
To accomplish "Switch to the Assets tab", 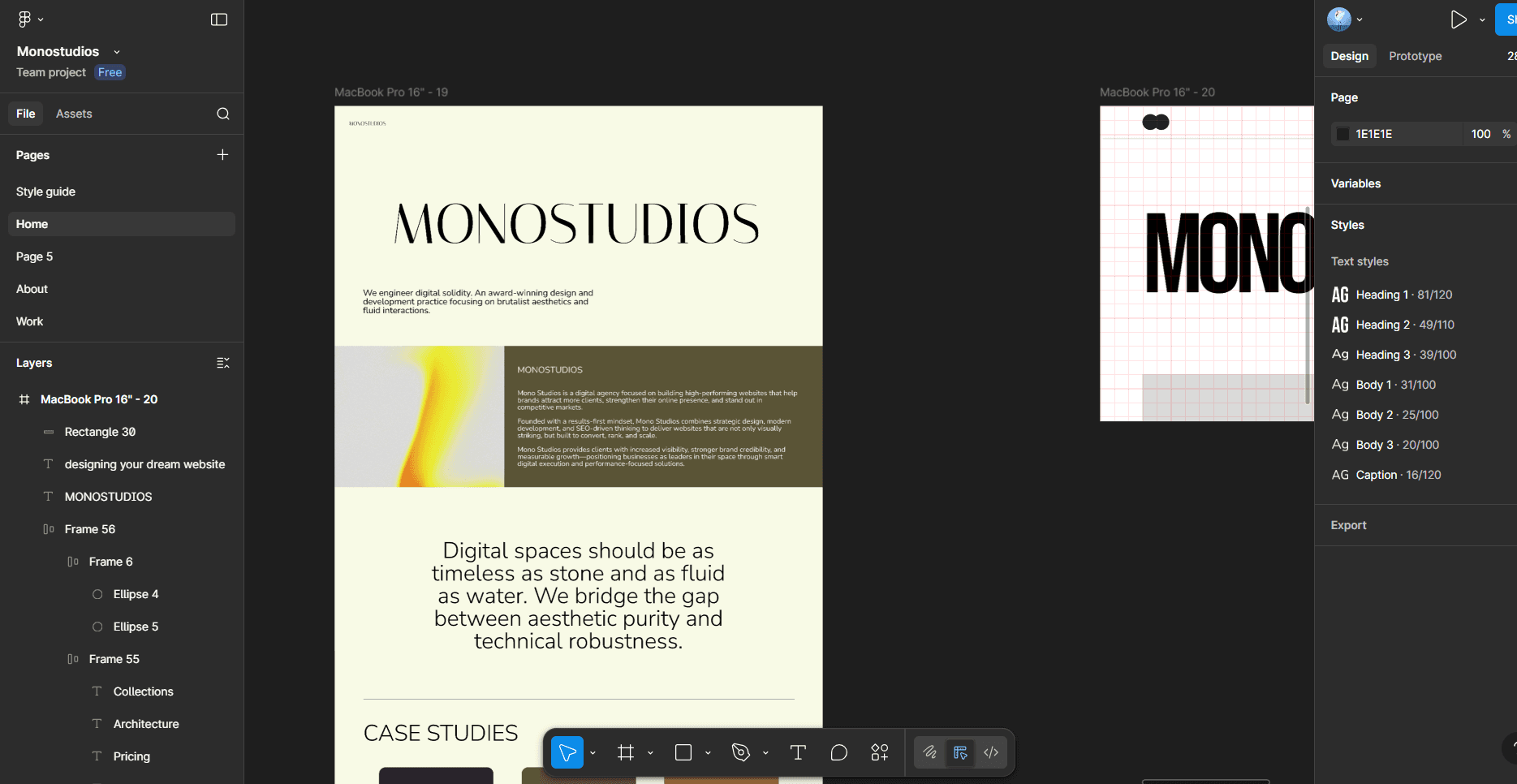I will pyautogui.click(x=74, y=114).
